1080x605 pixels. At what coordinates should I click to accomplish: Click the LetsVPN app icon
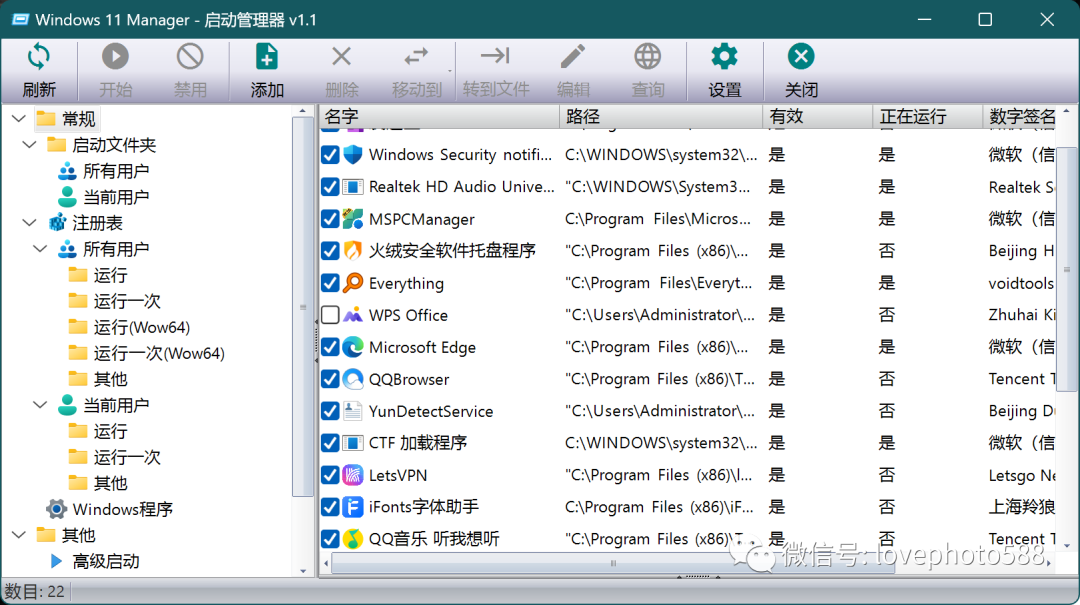[353, 475]
